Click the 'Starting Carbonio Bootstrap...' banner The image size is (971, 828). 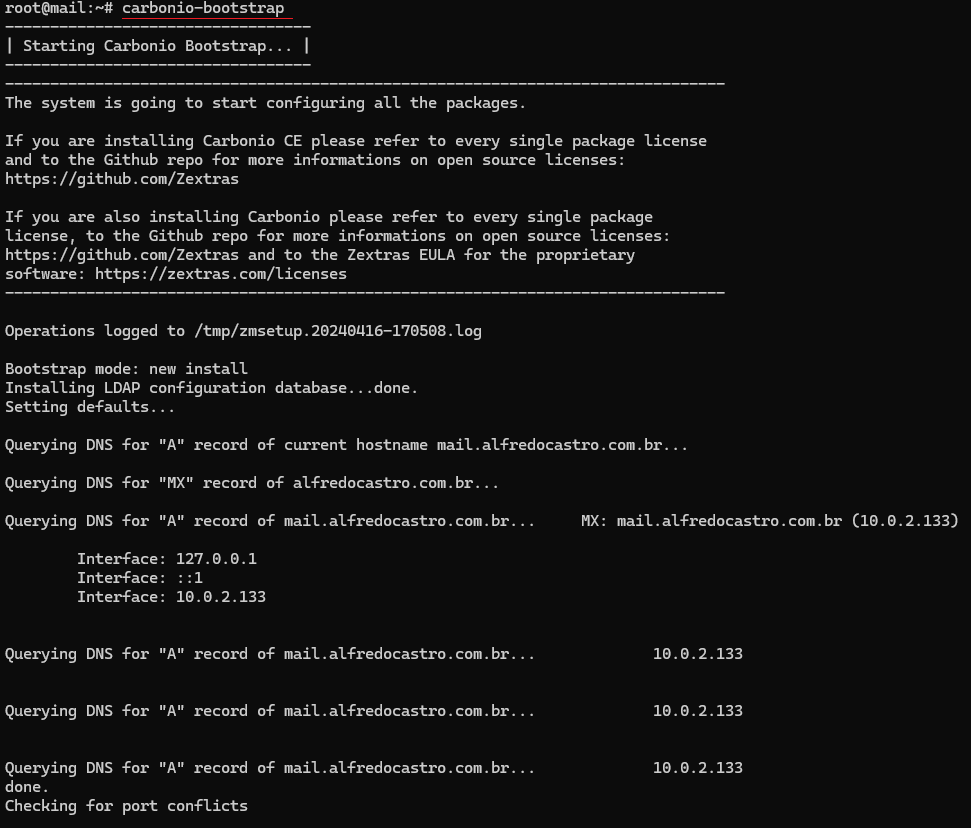pos(157,46)
